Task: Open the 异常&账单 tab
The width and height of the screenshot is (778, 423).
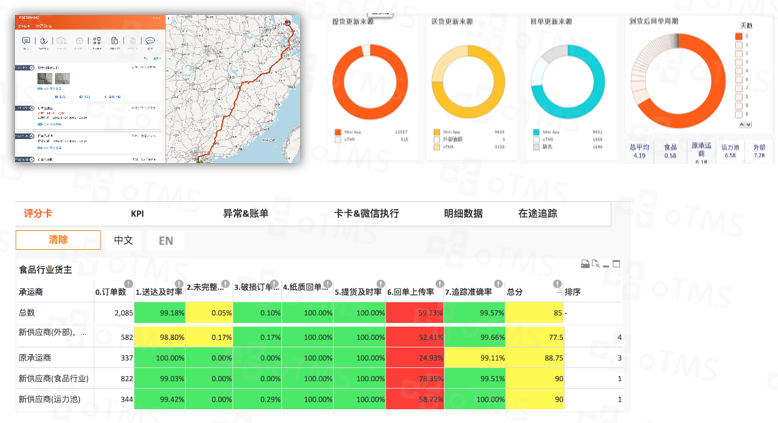Action: click(245, 214)
